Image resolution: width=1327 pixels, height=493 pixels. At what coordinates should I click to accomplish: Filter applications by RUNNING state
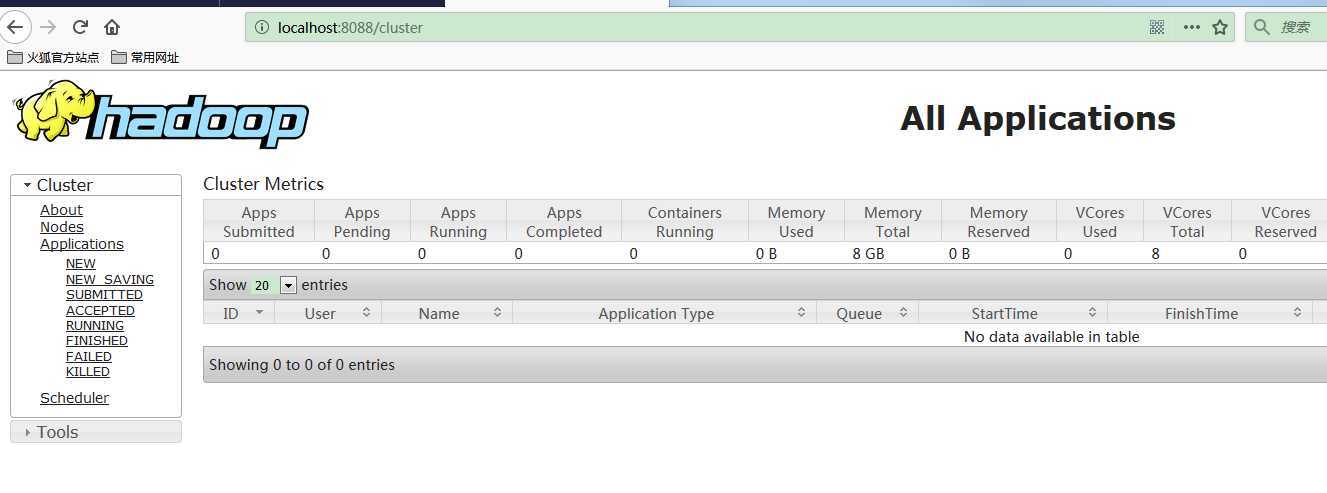(95, 325)
